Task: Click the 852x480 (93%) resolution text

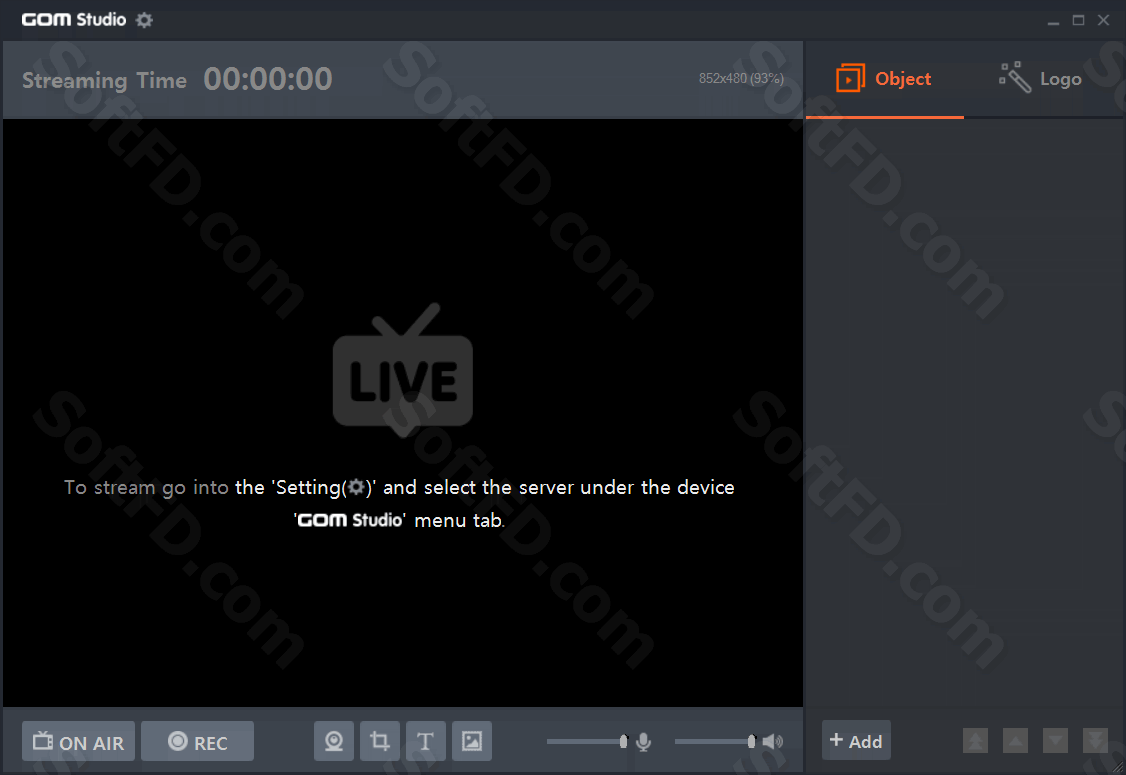Action: [x=741, y=78]
